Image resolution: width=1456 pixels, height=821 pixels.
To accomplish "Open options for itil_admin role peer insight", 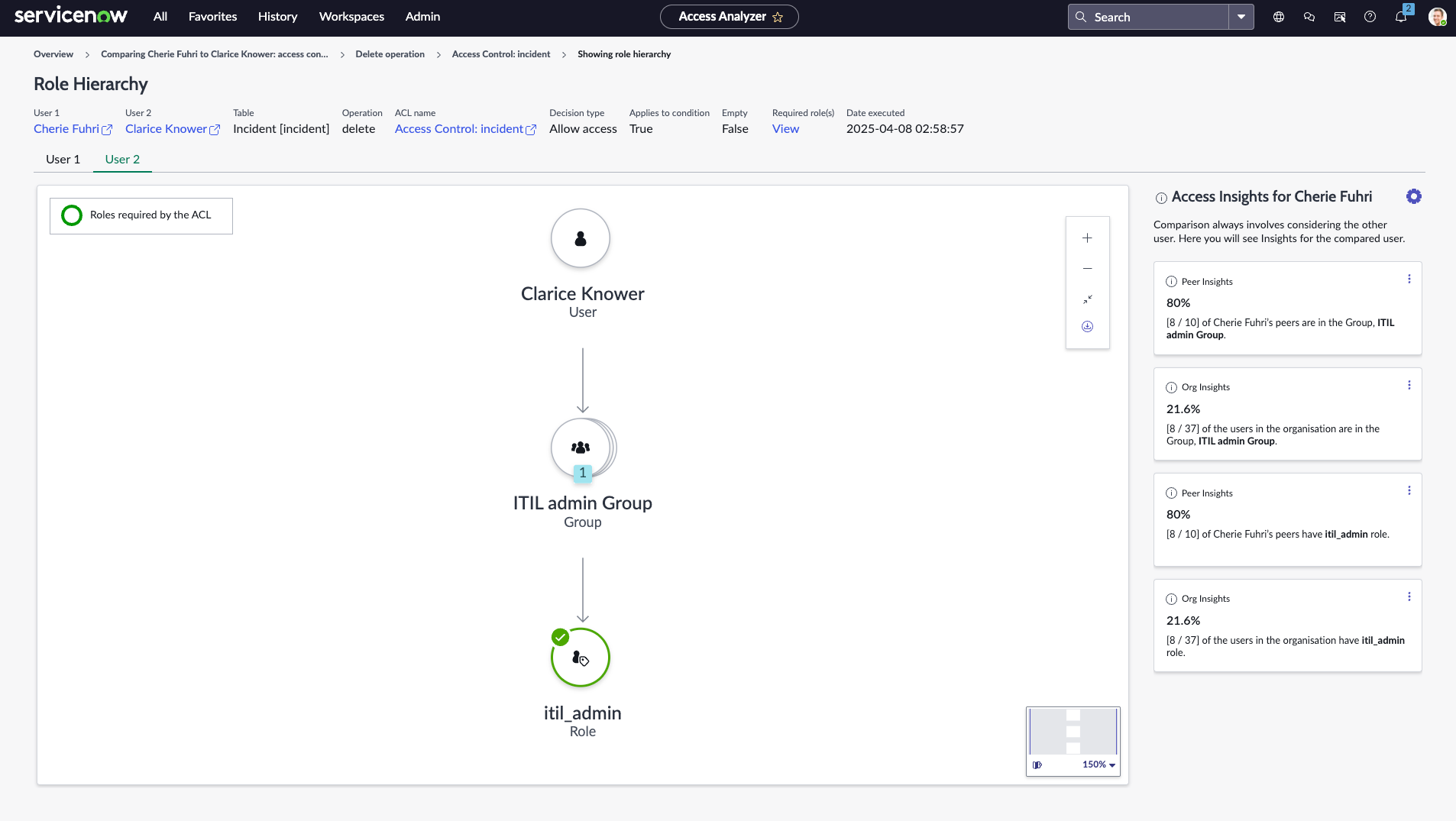I will pos(1409,491).
